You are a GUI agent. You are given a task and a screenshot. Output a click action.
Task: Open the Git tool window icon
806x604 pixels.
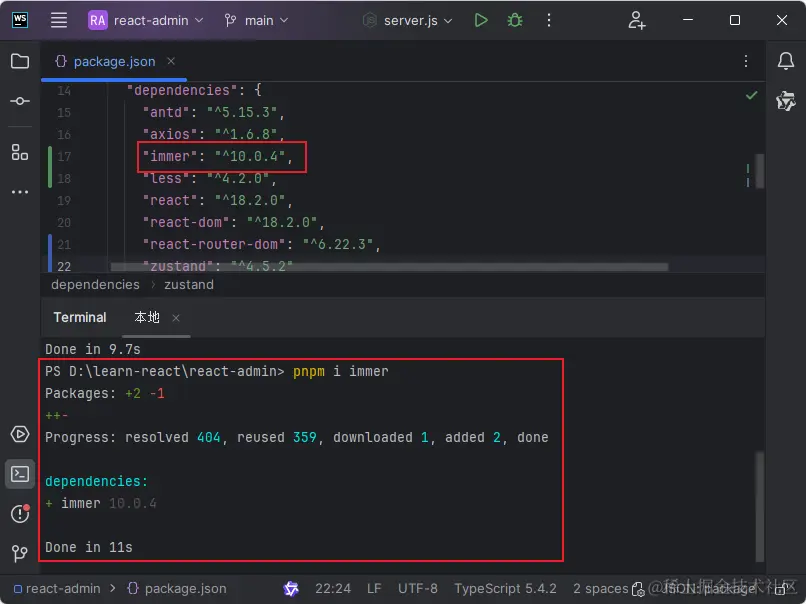pos(20,553)
